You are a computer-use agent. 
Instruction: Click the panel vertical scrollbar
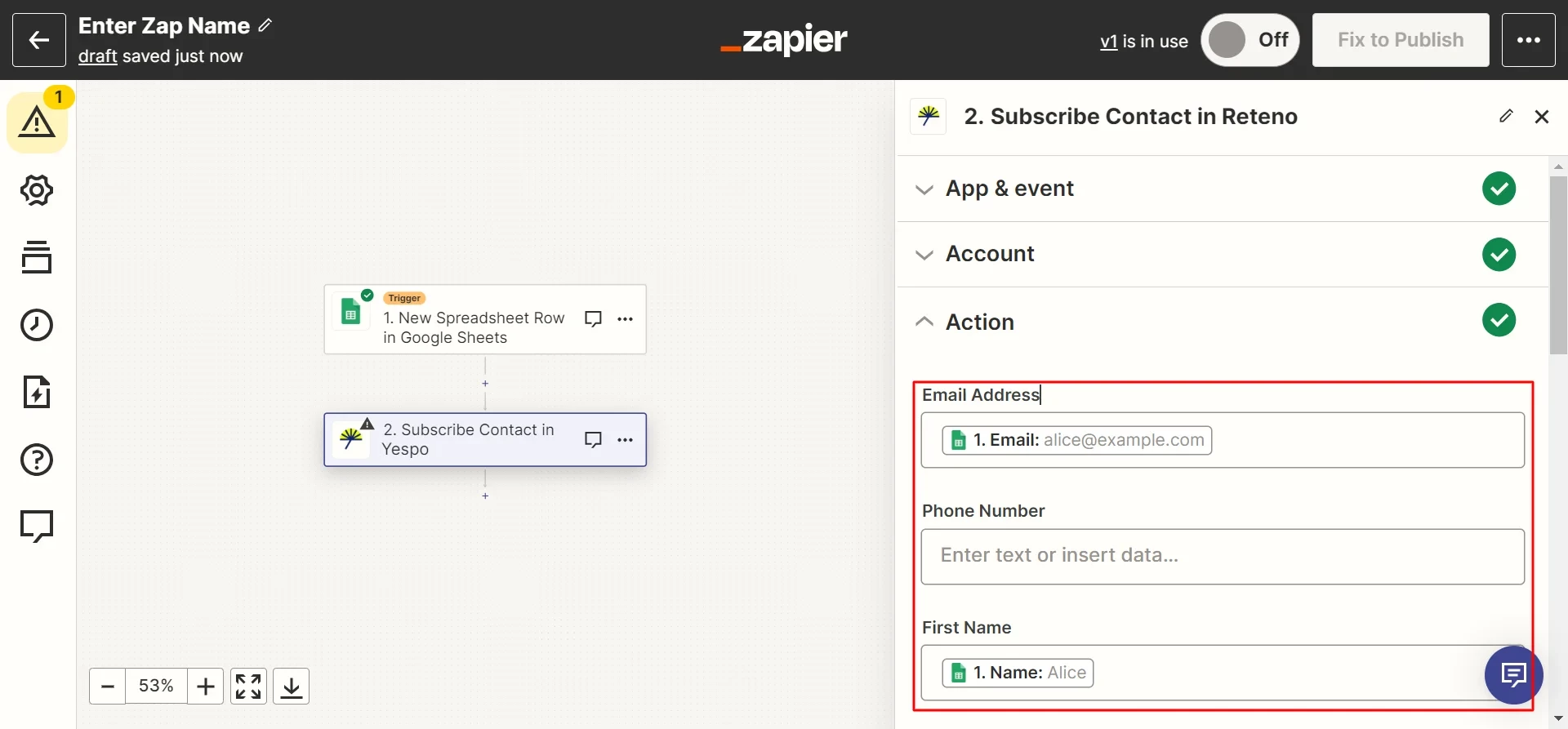point(1558,265)
